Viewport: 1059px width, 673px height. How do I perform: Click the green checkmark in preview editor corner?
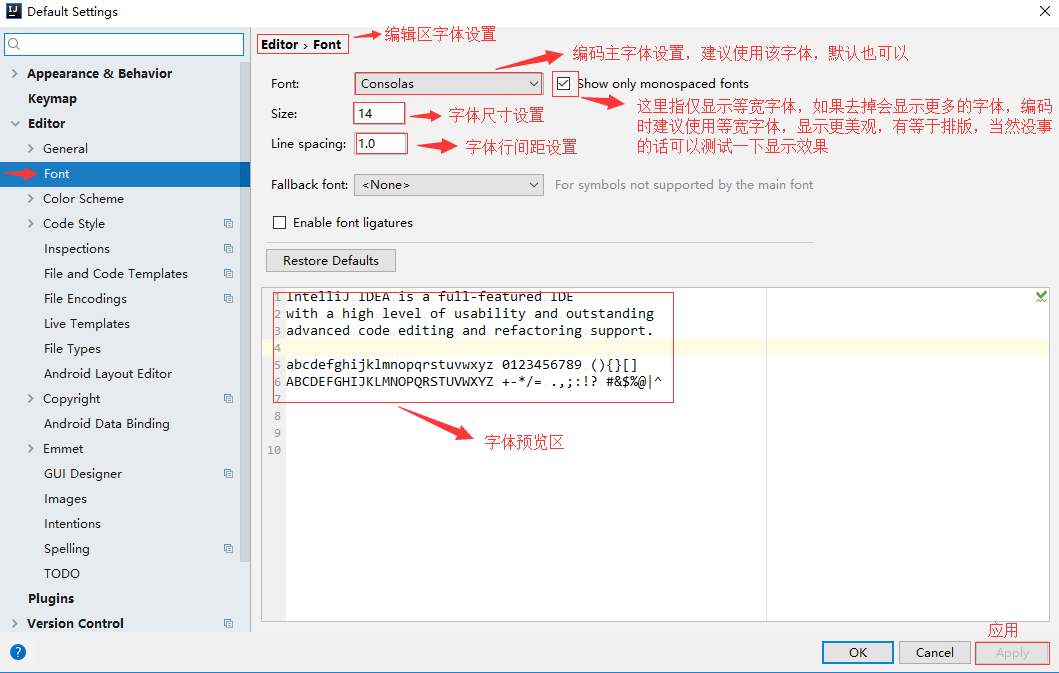pos(1041,296)
